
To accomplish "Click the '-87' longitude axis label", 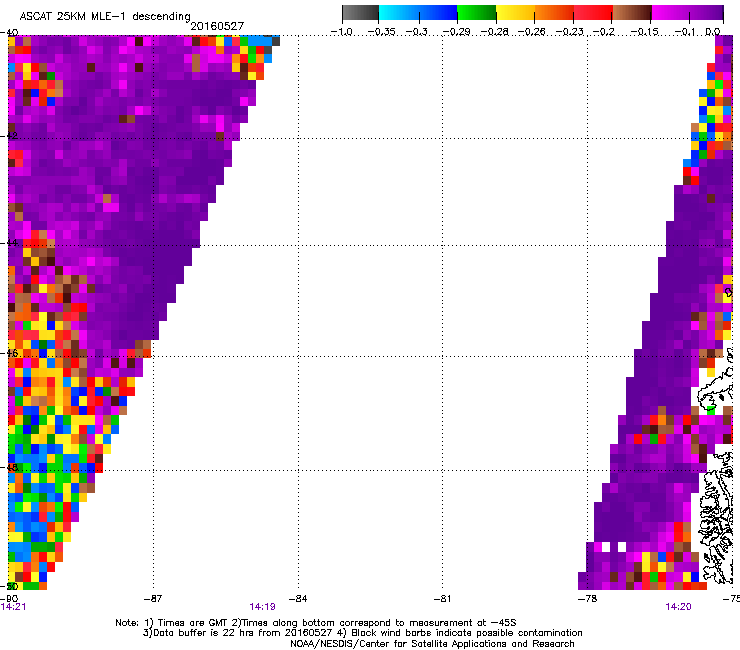I will (152, 599).
